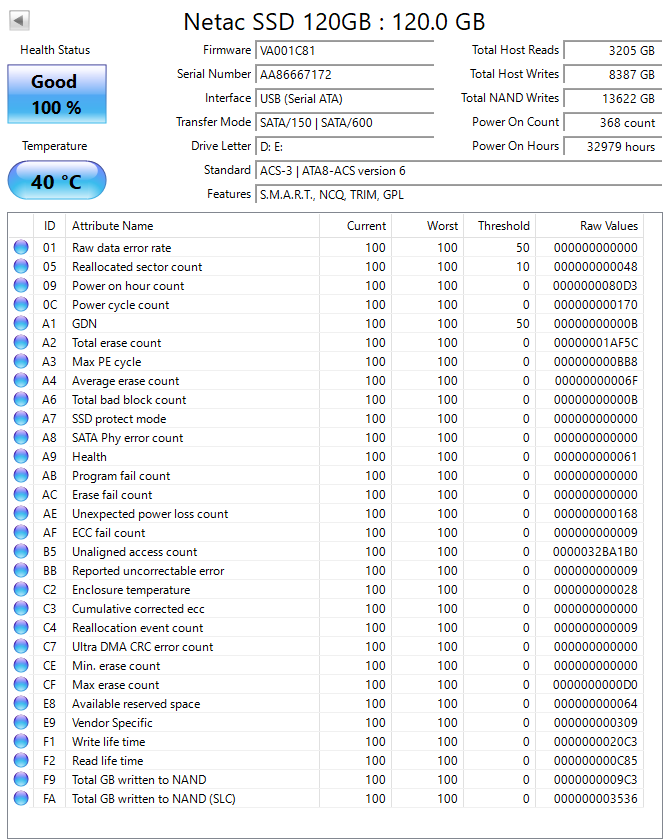Viewport: 665px width, 840px height.
Task: Select status icon for Program fail count
Action: [21, 476]
